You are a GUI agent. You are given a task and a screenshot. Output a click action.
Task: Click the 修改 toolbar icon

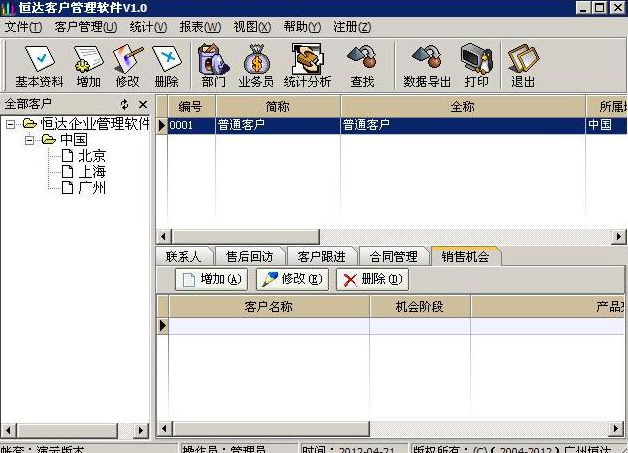[128, 66]
